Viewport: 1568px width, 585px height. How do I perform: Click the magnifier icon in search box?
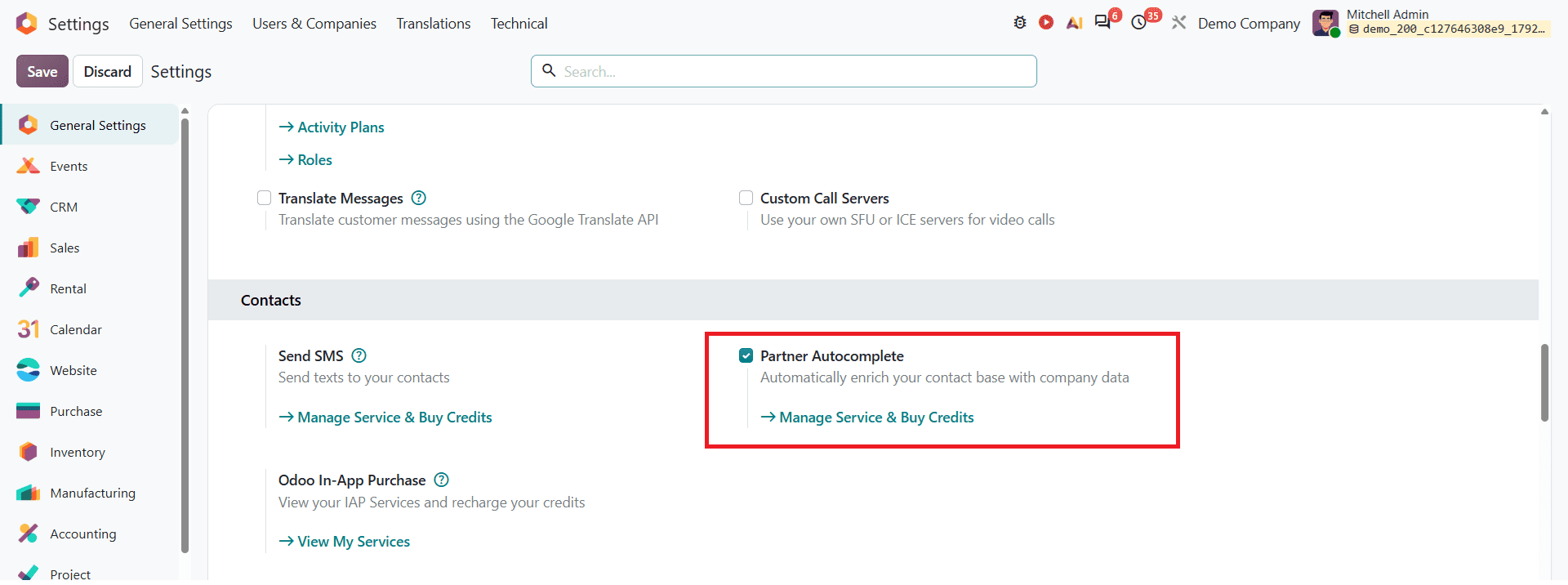[550, 71]
